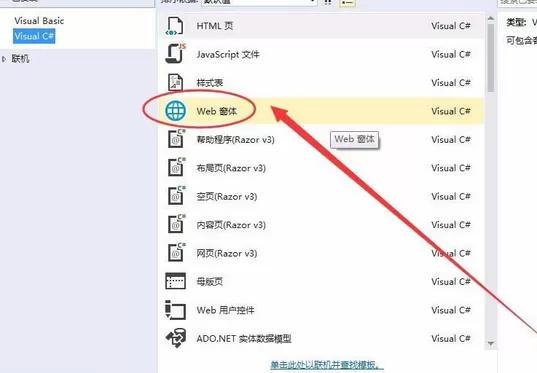Click the template list scrollbar up arrow
Image resolution: width=537 pixels, height=373 pixels.
point(491,18)
